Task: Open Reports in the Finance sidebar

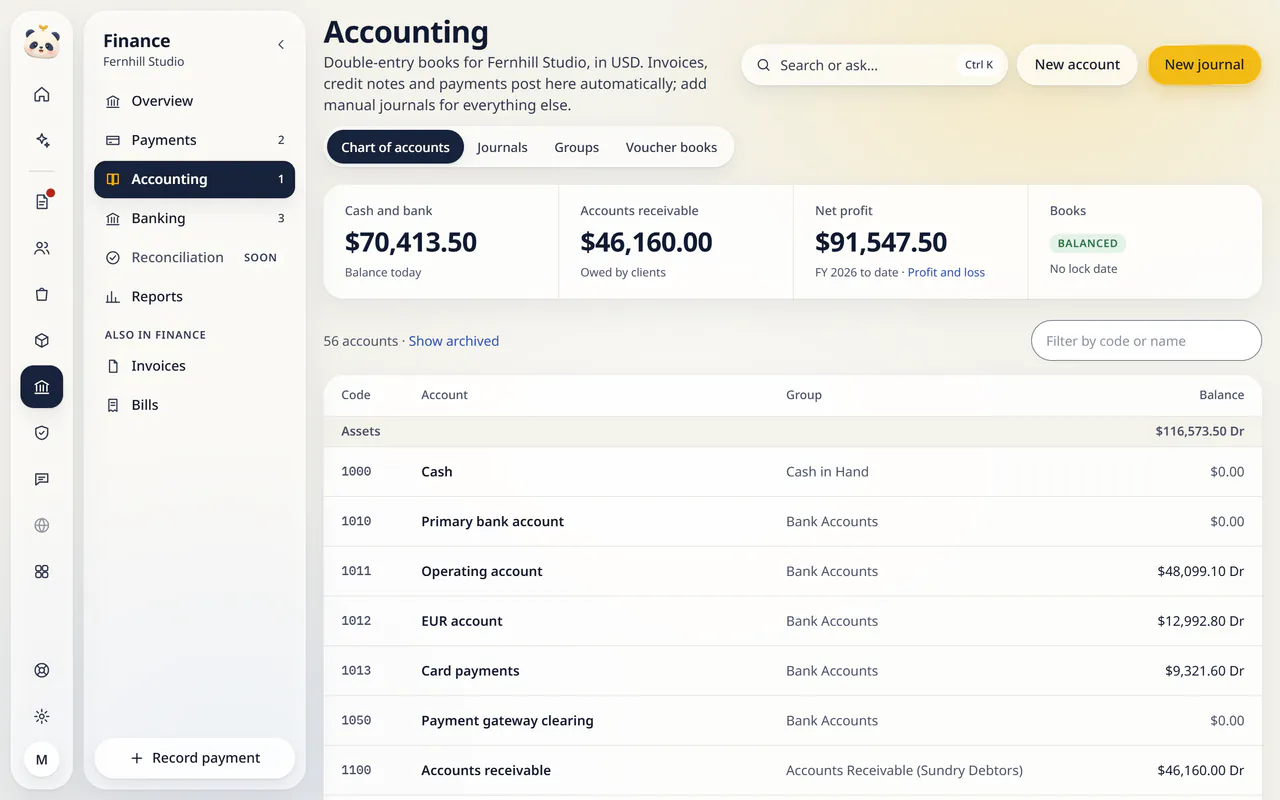Action: pyautogui.click(x=194, y=296)
